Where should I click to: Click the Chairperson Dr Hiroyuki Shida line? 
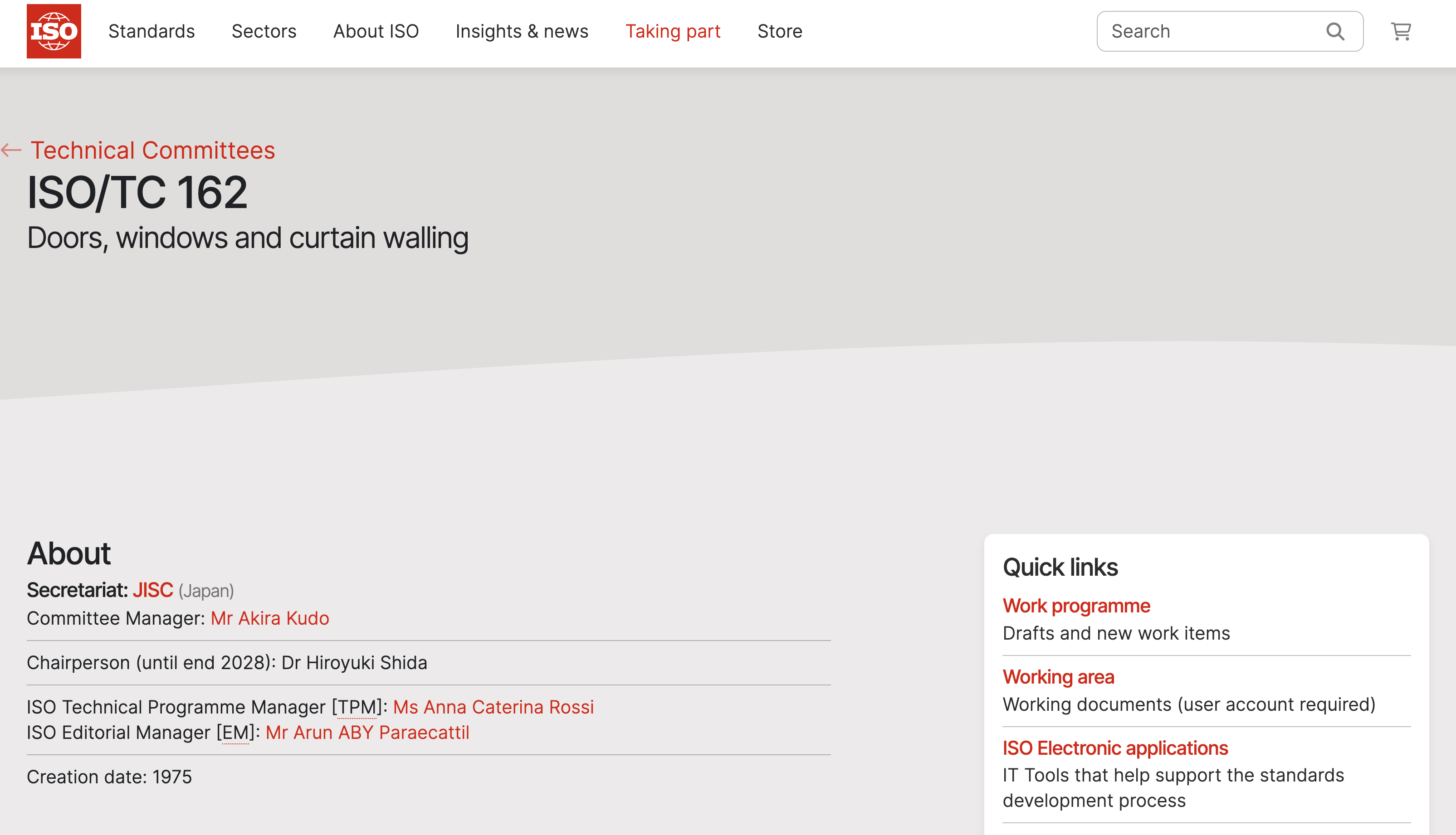click(227, 662)
